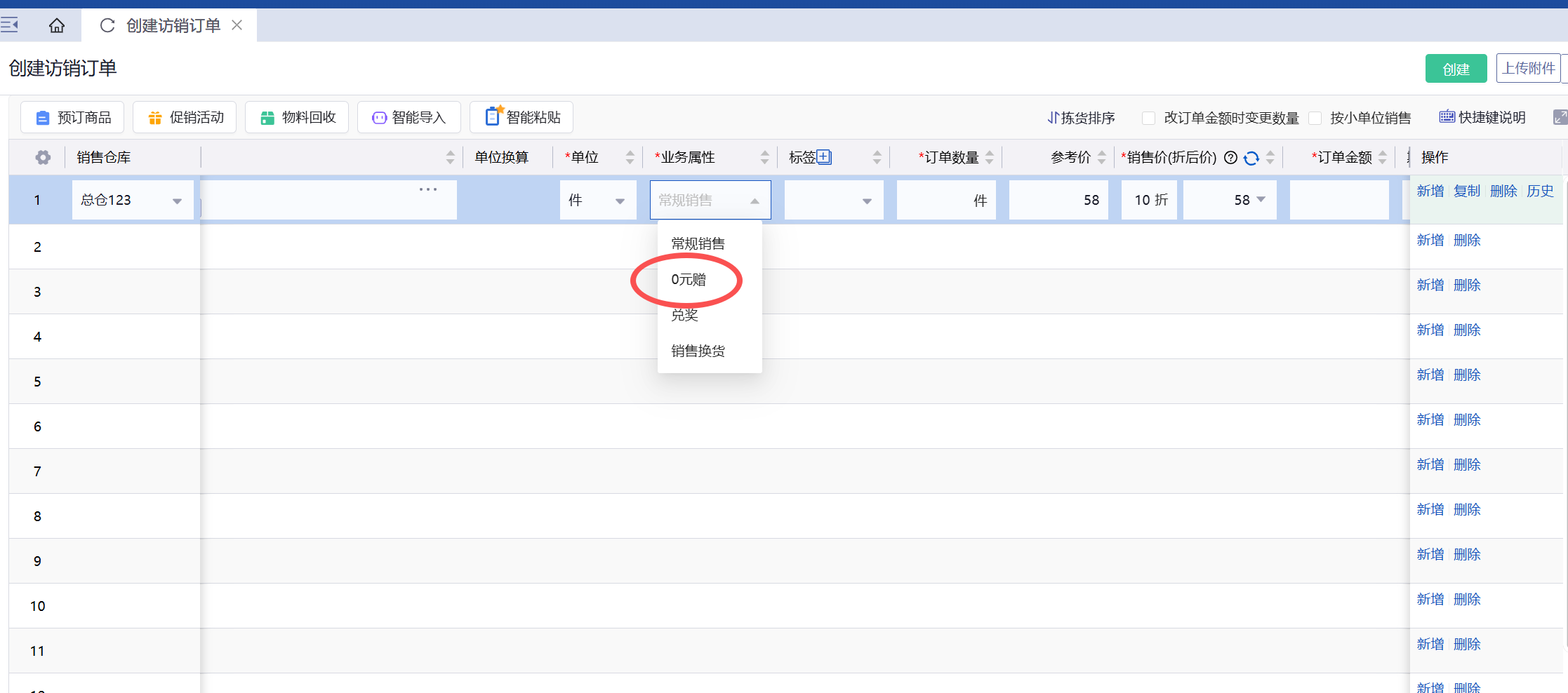
Task: Open table column settings gear
Action: (x=43, y=157)
